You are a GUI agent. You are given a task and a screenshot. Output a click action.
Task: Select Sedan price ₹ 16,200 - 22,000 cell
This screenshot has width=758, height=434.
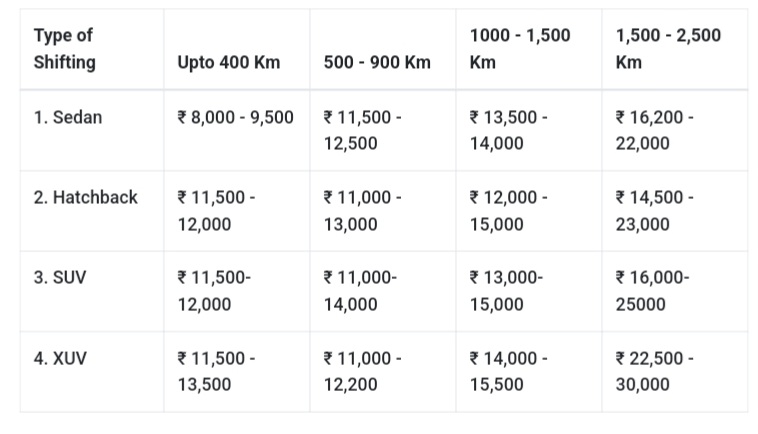[x=655, y=130]
